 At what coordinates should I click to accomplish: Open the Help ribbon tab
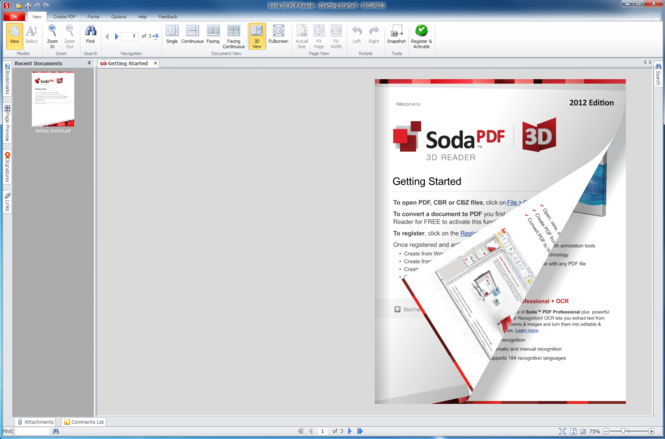142,17
